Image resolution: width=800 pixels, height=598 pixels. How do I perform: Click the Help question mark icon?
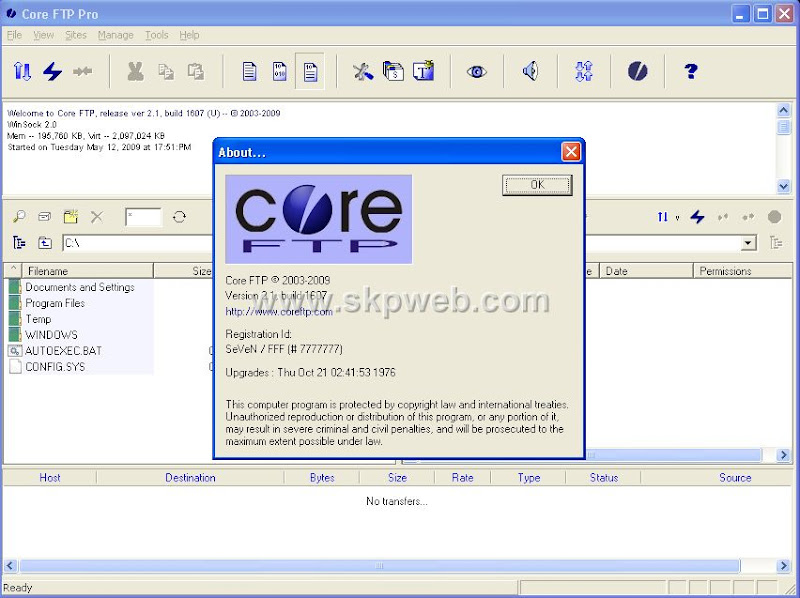(x=690, y=71)
